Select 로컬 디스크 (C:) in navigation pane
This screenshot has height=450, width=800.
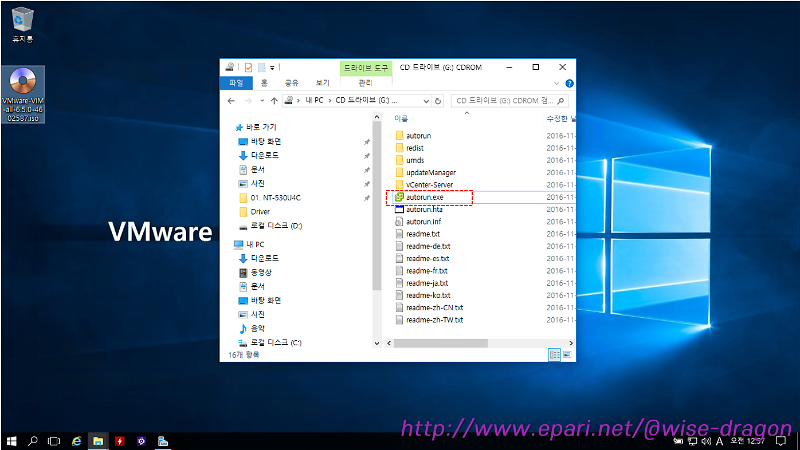(x=276, y=342)
